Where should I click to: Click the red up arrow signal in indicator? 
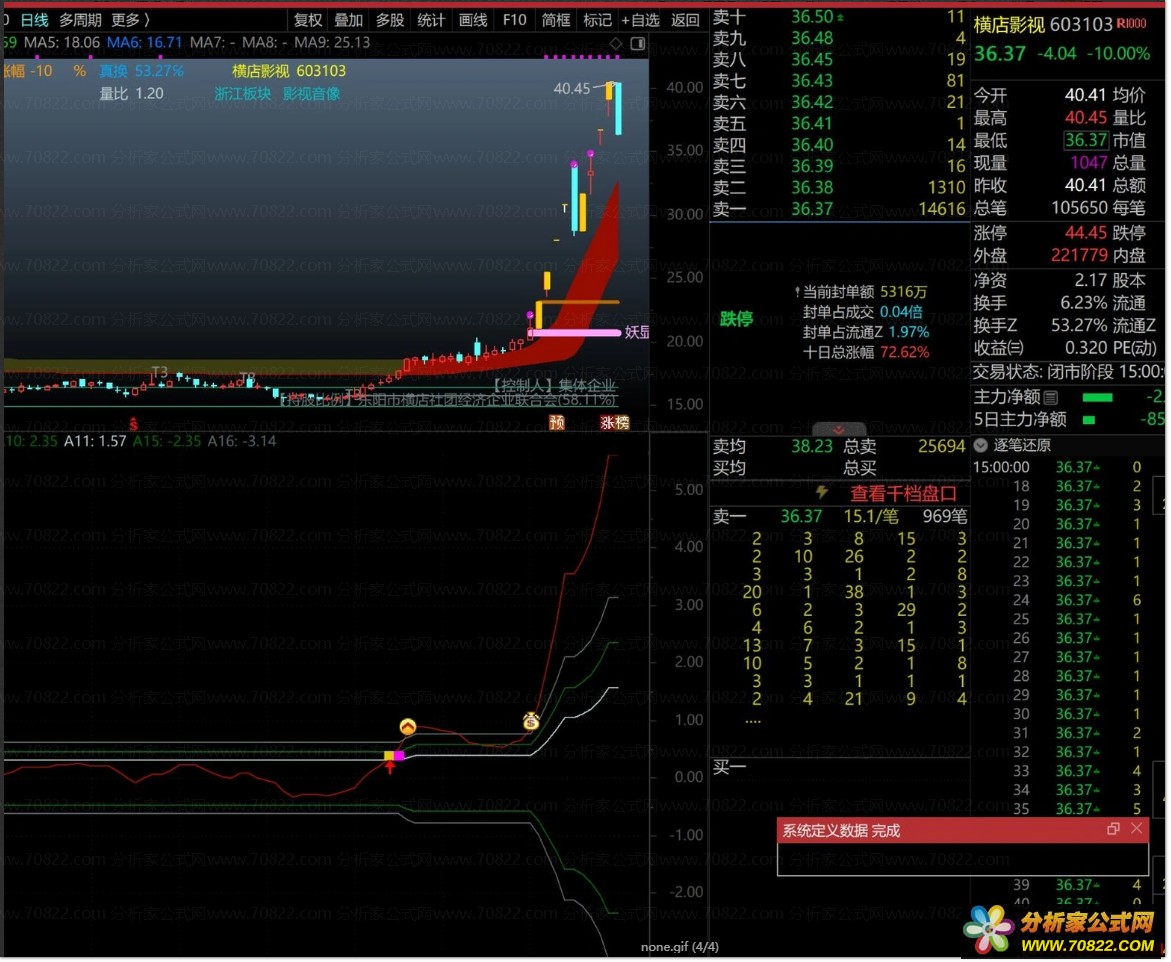point(390,767)
